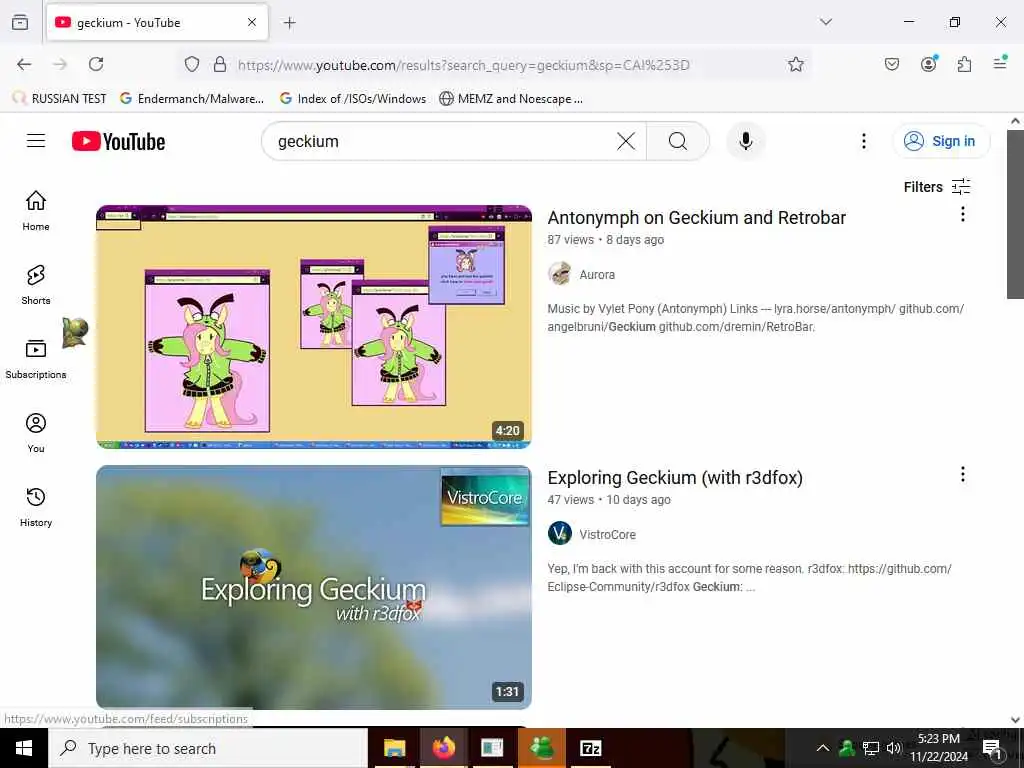Click the browser address bar URL
The height and width of the screenshot is (768, 1024).
[x=464, y=65]
